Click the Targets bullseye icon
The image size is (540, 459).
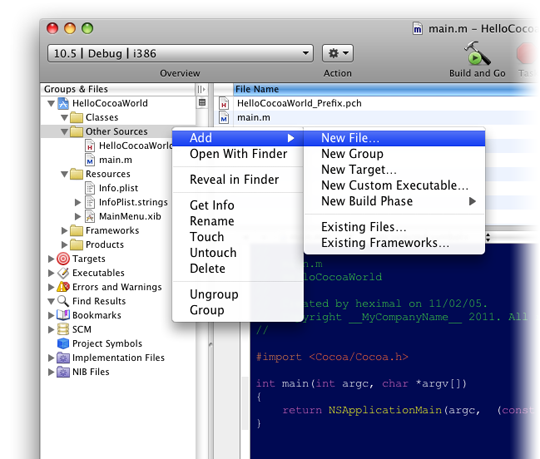(63, 259)
